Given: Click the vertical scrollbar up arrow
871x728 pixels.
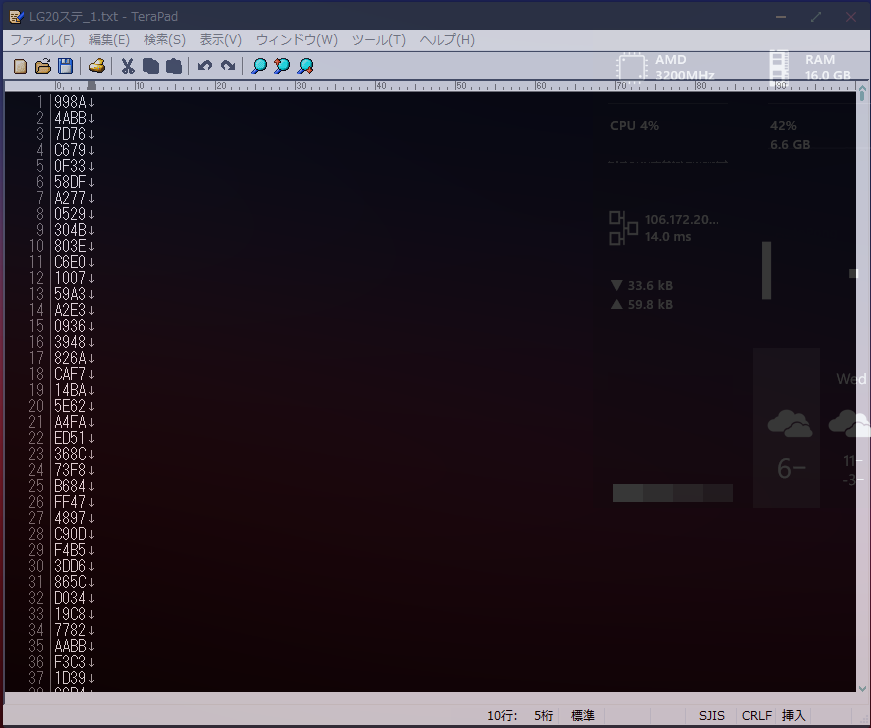Looking at the screenshot, I should [x=862, y=88].
